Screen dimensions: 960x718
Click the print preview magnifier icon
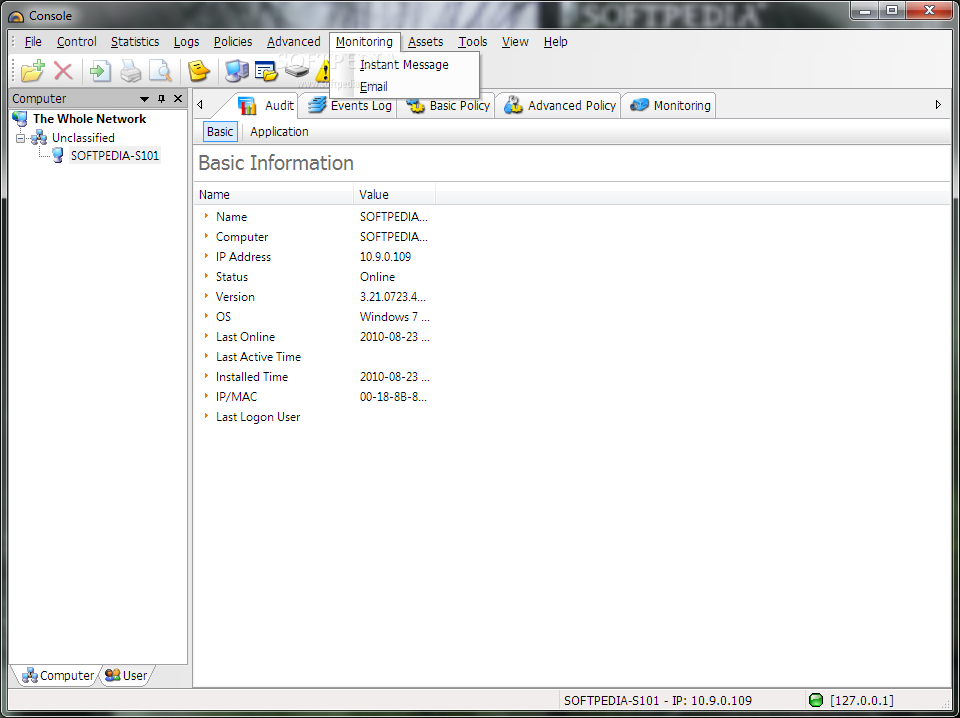[160, 71]
